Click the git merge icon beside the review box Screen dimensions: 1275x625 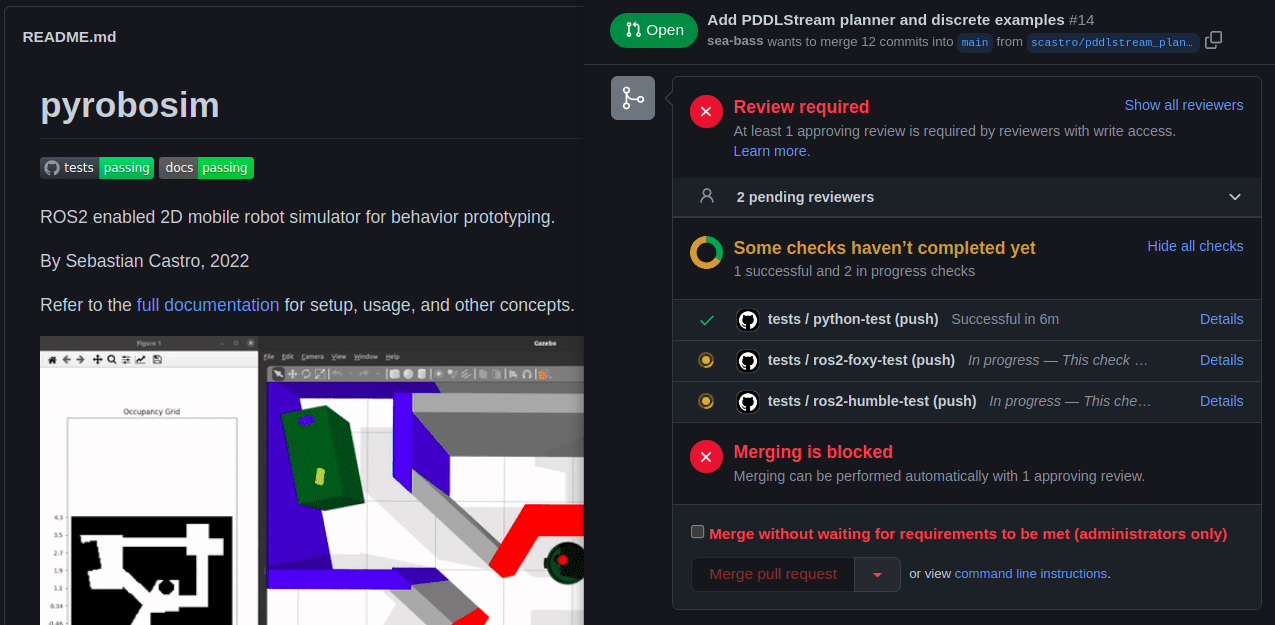click(633, 98)
